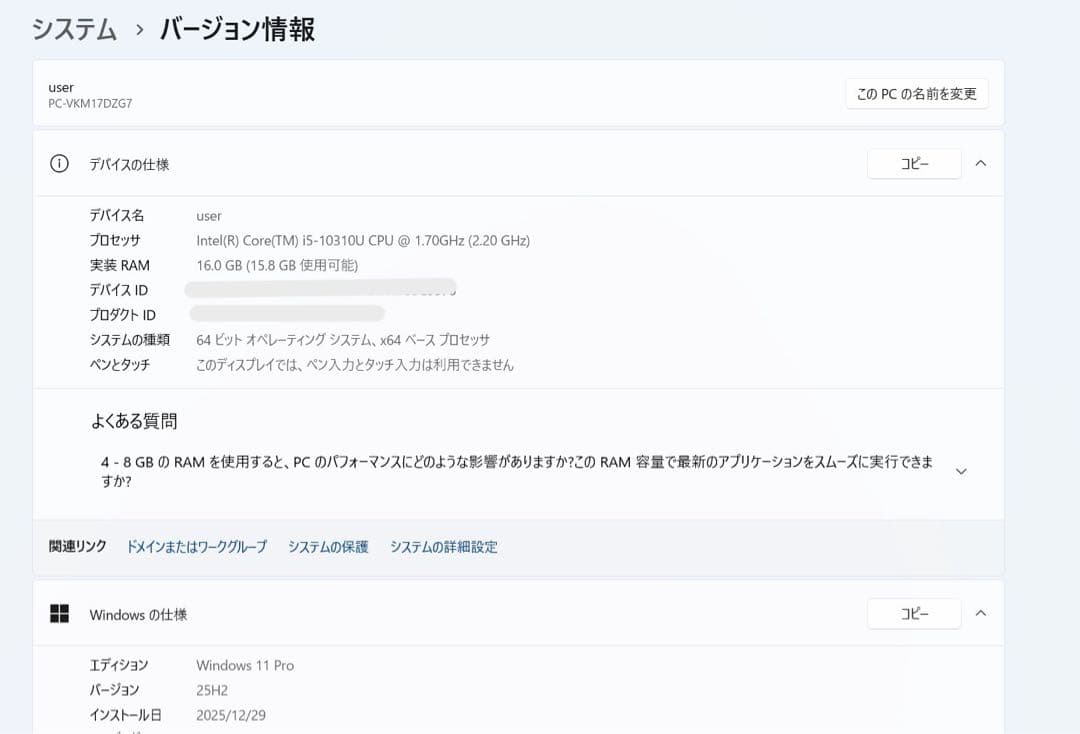Click the Windows 11 Pro edition value

tap(245, 665)
